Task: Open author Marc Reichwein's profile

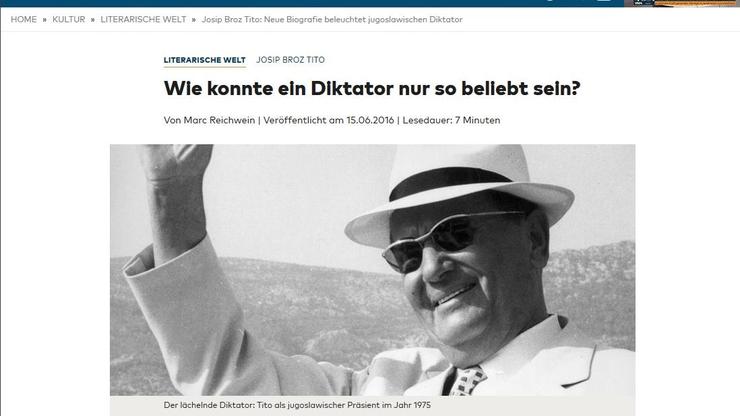Action: pos(219,120)
